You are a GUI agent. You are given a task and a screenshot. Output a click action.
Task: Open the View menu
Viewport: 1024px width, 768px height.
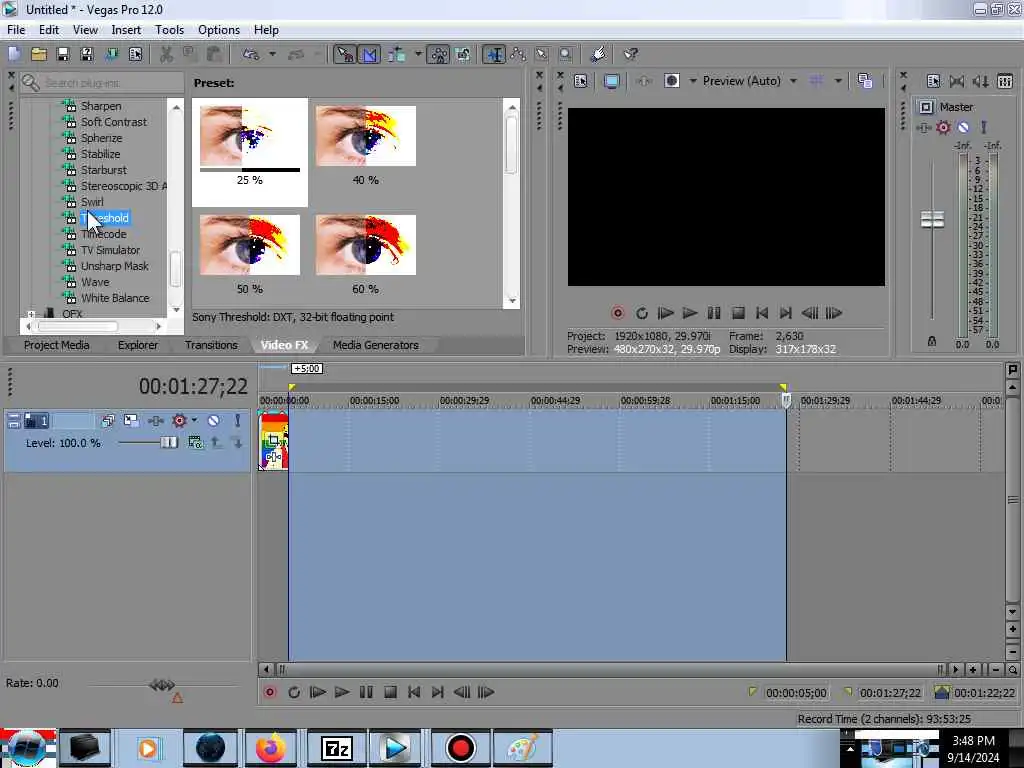coord(85,30)
